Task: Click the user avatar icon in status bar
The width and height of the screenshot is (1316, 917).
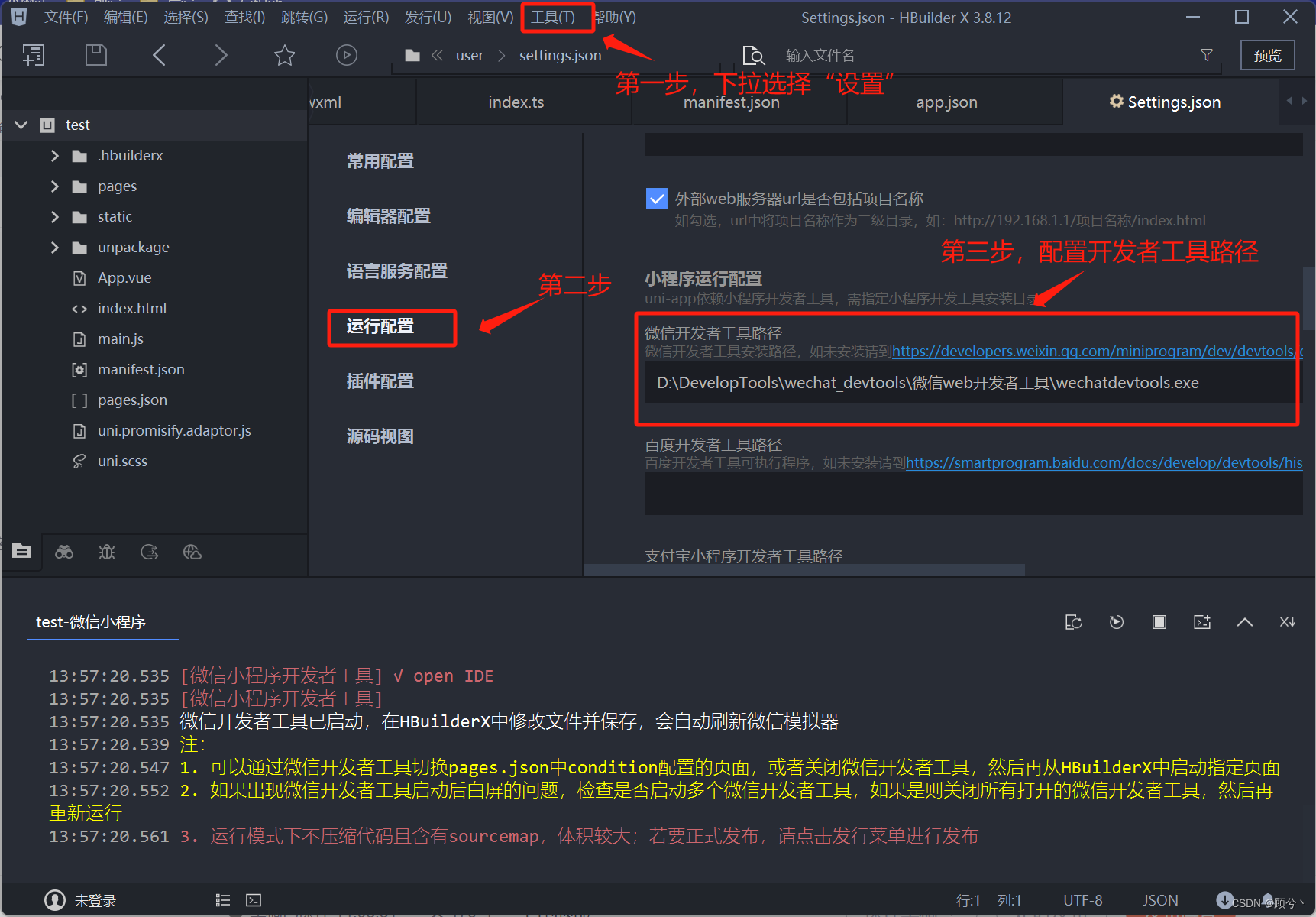Action: click(55, 900)
